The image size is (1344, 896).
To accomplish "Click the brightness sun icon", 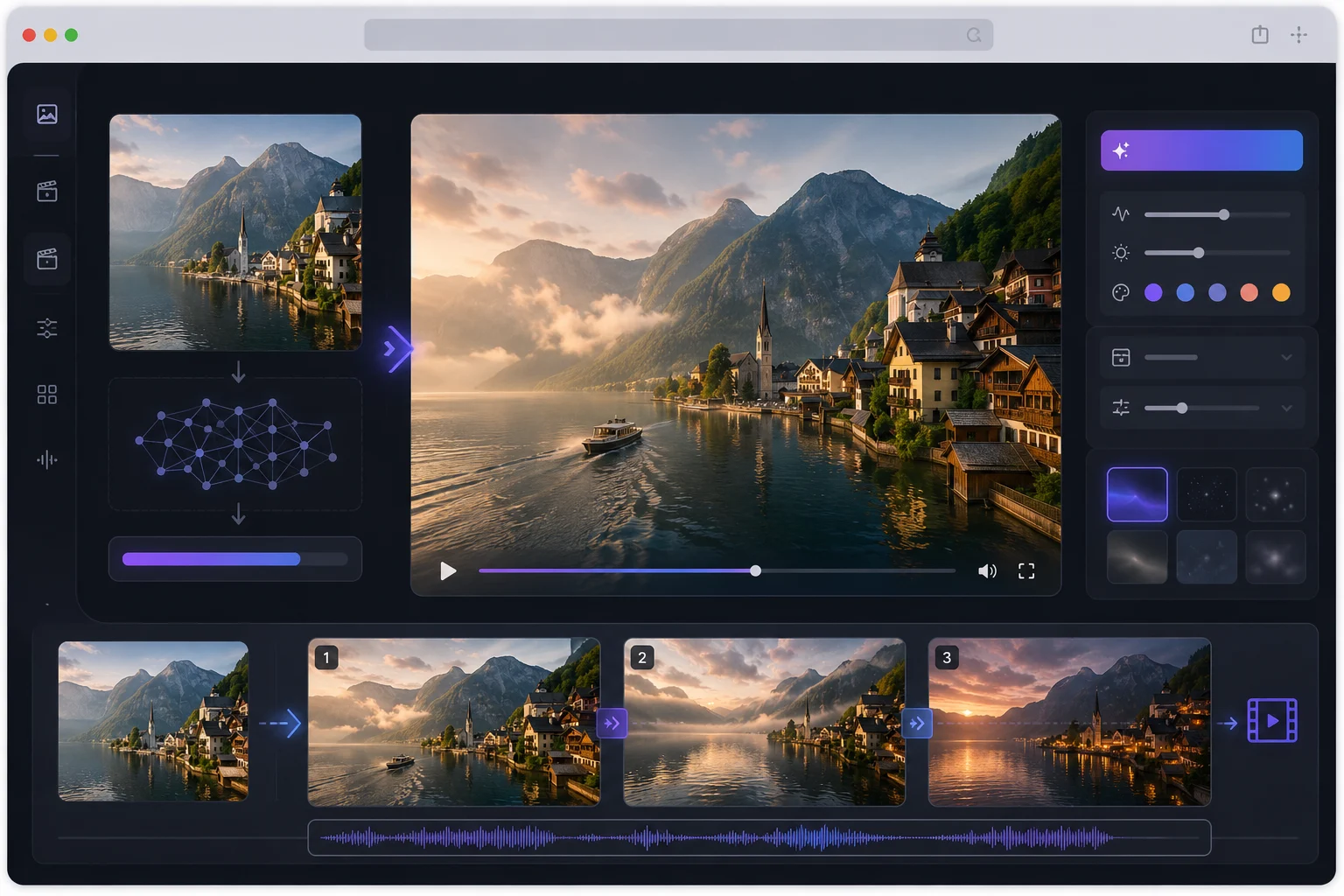I will [1121, 253].
